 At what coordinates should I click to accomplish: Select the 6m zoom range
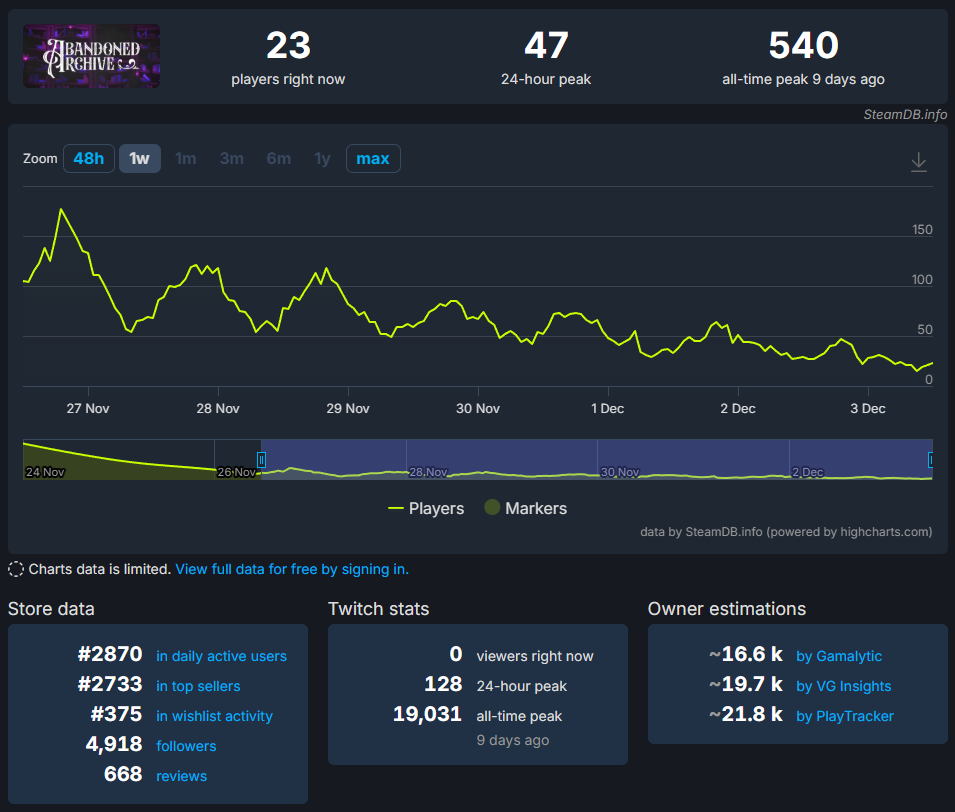tap(278, 158)
